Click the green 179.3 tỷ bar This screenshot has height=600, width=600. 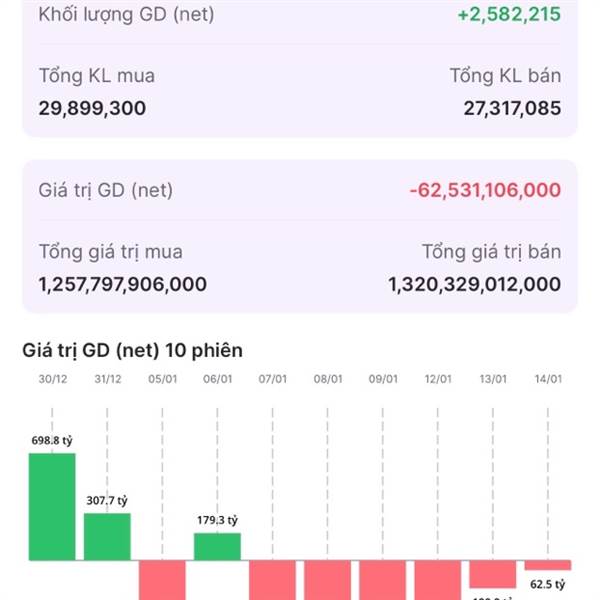pos(217,546)
